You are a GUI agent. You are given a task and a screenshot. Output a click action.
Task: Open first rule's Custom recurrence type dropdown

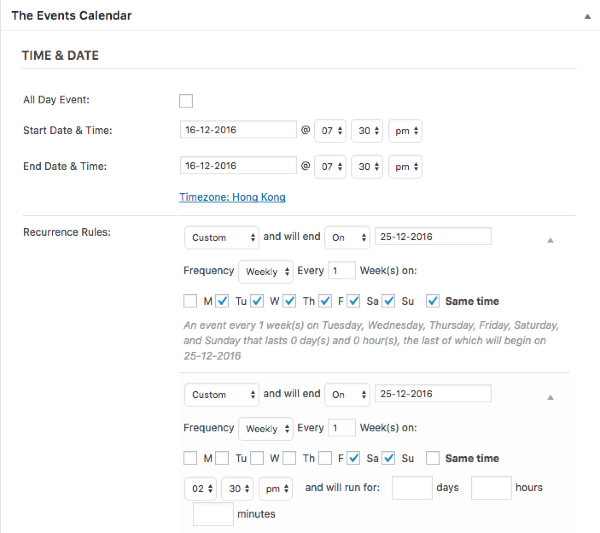point(221,238)
